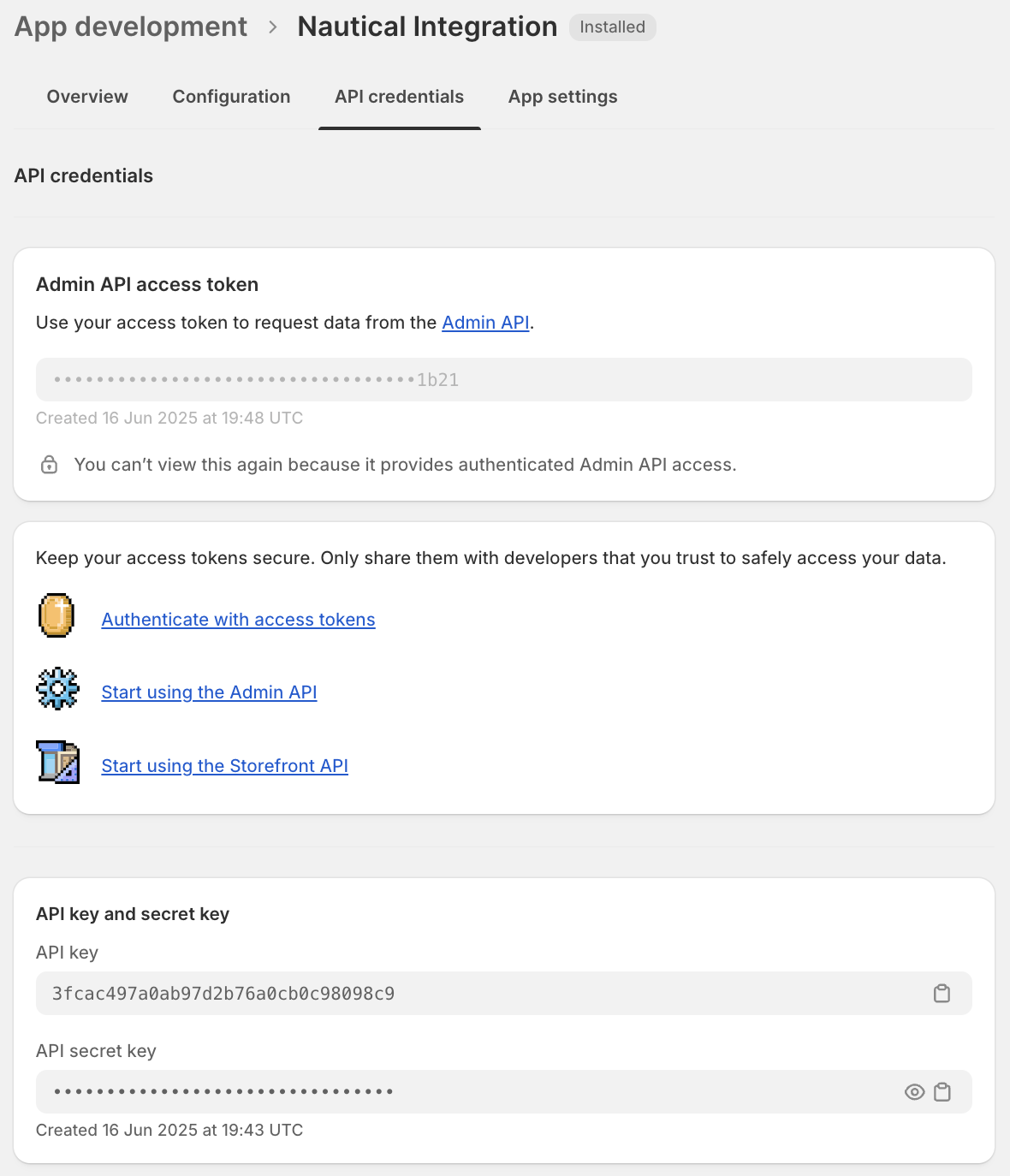Reveal the hidden API secret key
The height and width of the screenshot is (1176, 1010).
[x=914, y=1092]
